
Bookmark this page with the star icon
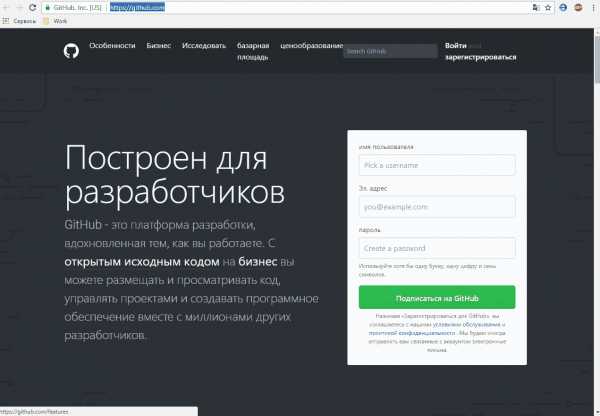548,7
